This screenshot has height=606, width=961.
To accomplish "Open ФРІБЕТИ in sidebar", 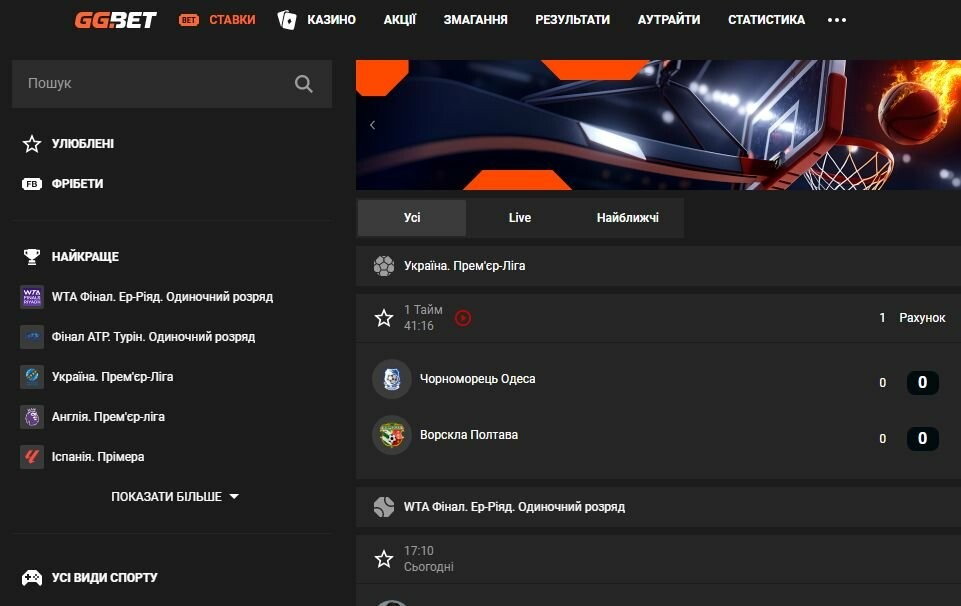I will coord(77,184).
